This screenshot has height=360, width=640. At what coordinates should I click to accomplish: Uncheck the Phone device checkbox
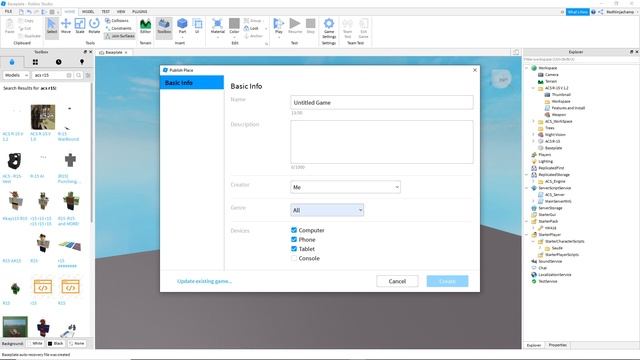point(294,240)
